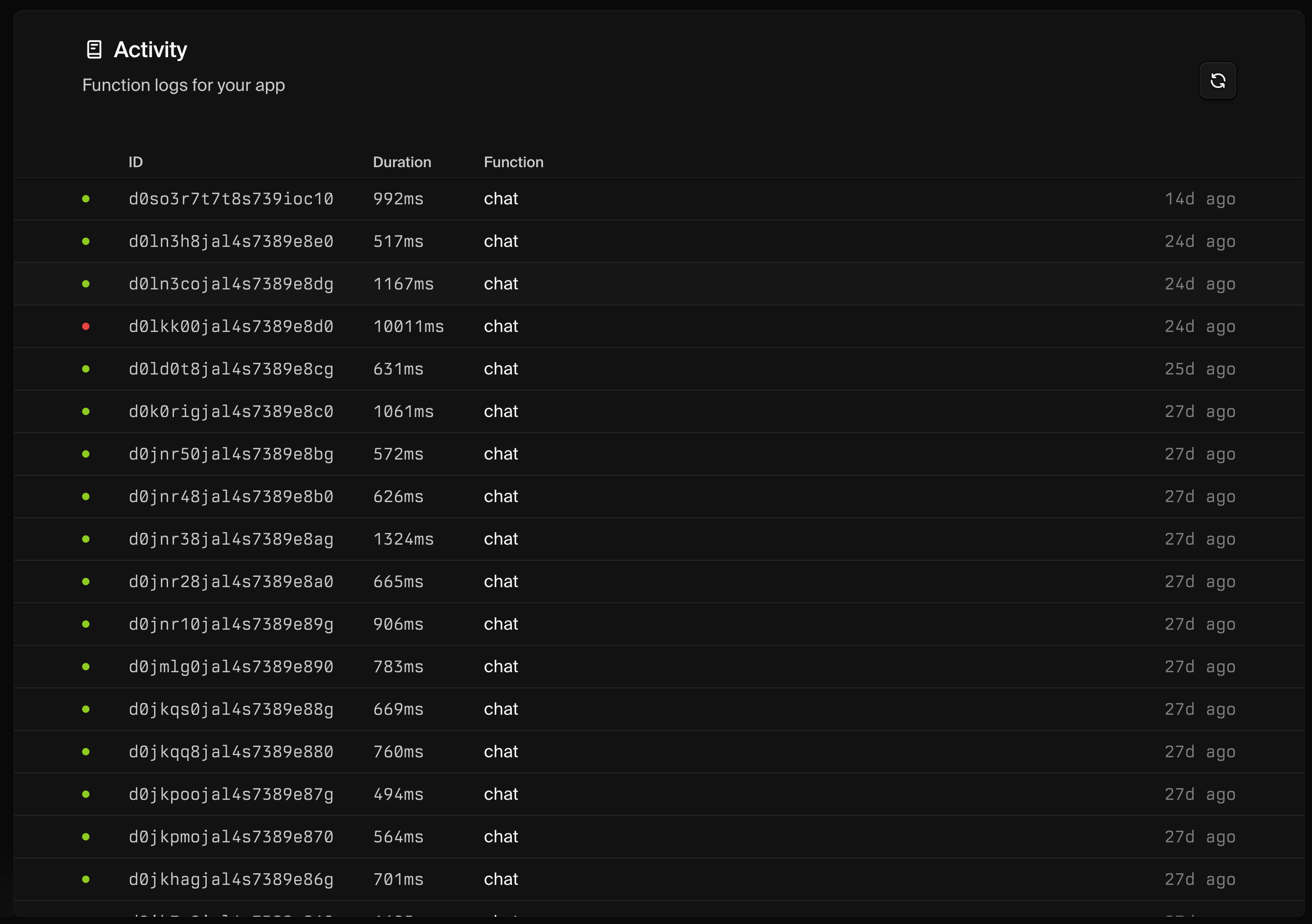
Task: Click the Activity log document icon
Action: pos(94,50)
